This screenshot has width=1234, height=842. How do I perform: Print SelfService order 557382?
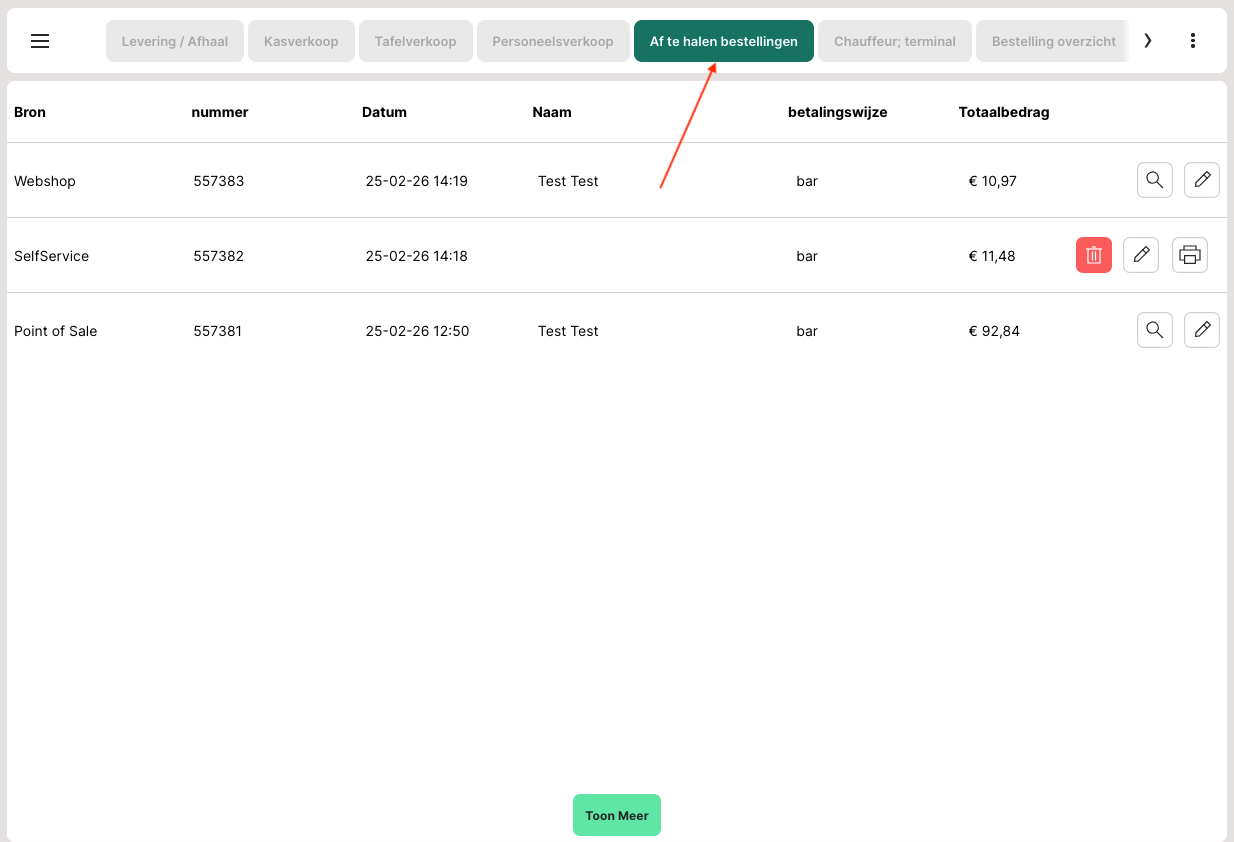(x=1189, y=255)
